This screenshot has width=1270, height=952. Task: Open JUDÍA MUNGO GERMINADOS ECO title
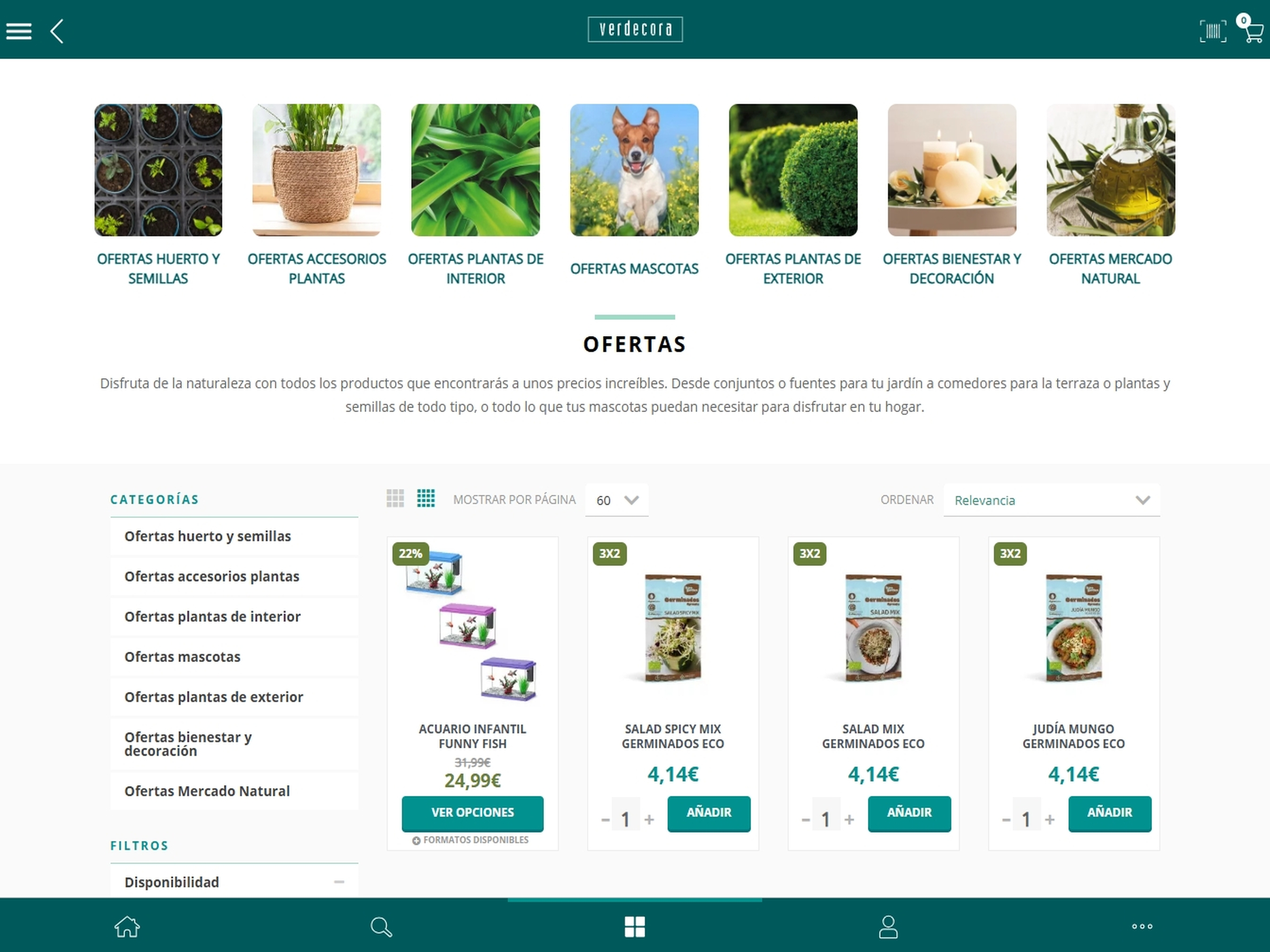click(1074, 736)
